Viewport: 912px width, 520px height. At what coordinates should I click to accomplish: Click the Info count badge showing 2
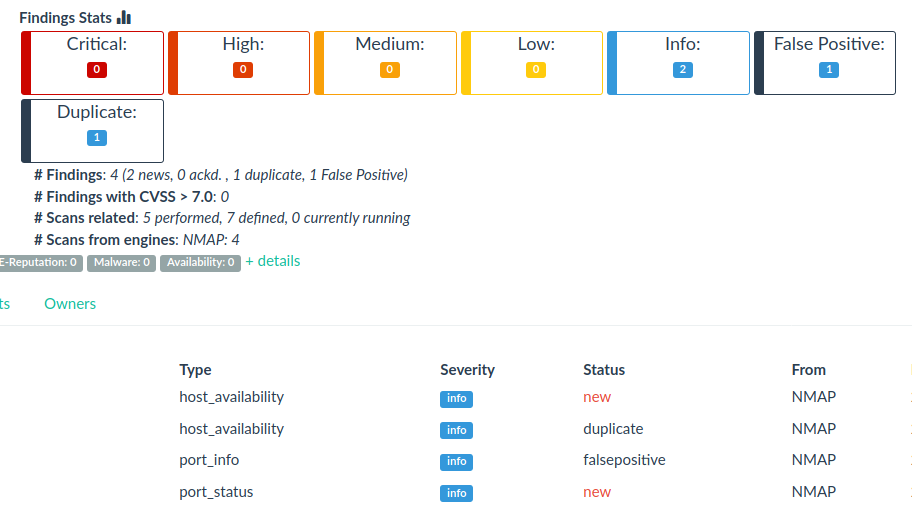[683, 70]
